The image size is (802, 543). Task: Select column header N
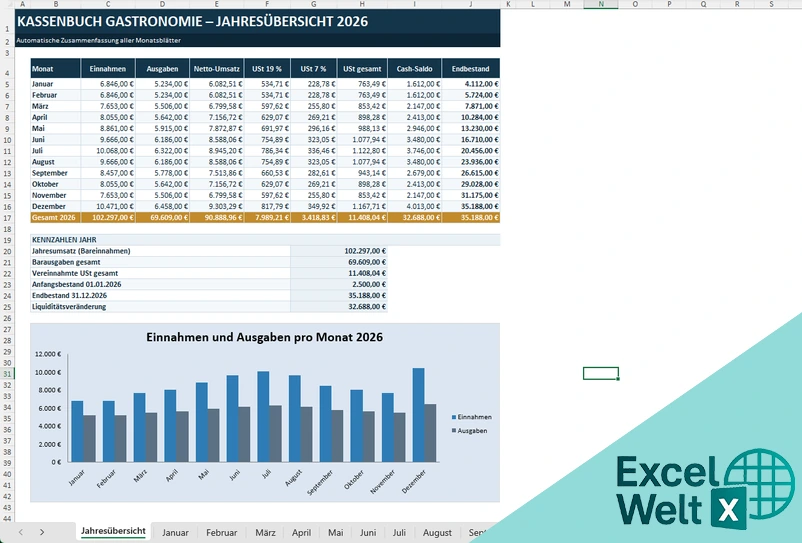point(601,4)
